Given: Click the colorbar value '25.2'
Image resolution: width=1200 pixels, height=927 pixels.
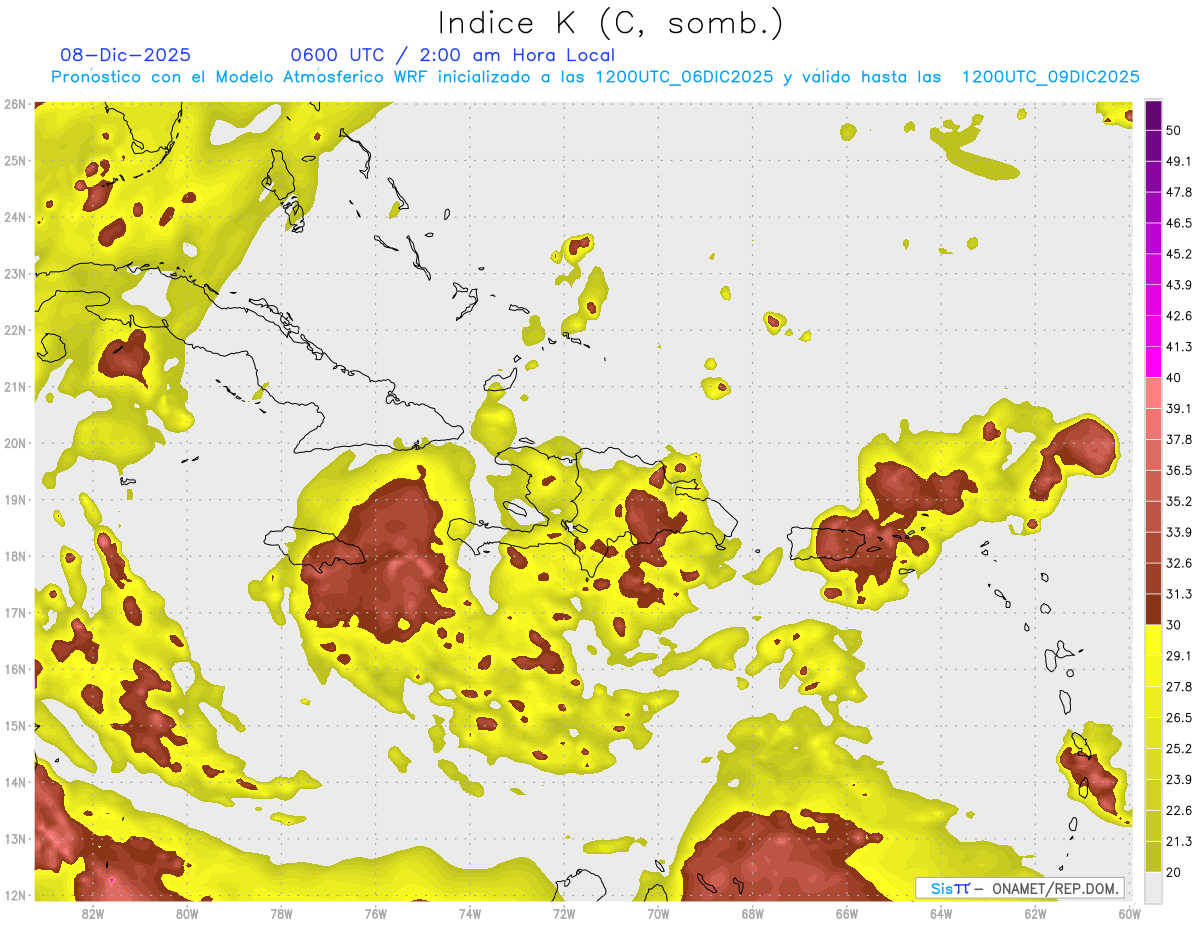Looking at the screenshot, I should [x=1179, y=749].
